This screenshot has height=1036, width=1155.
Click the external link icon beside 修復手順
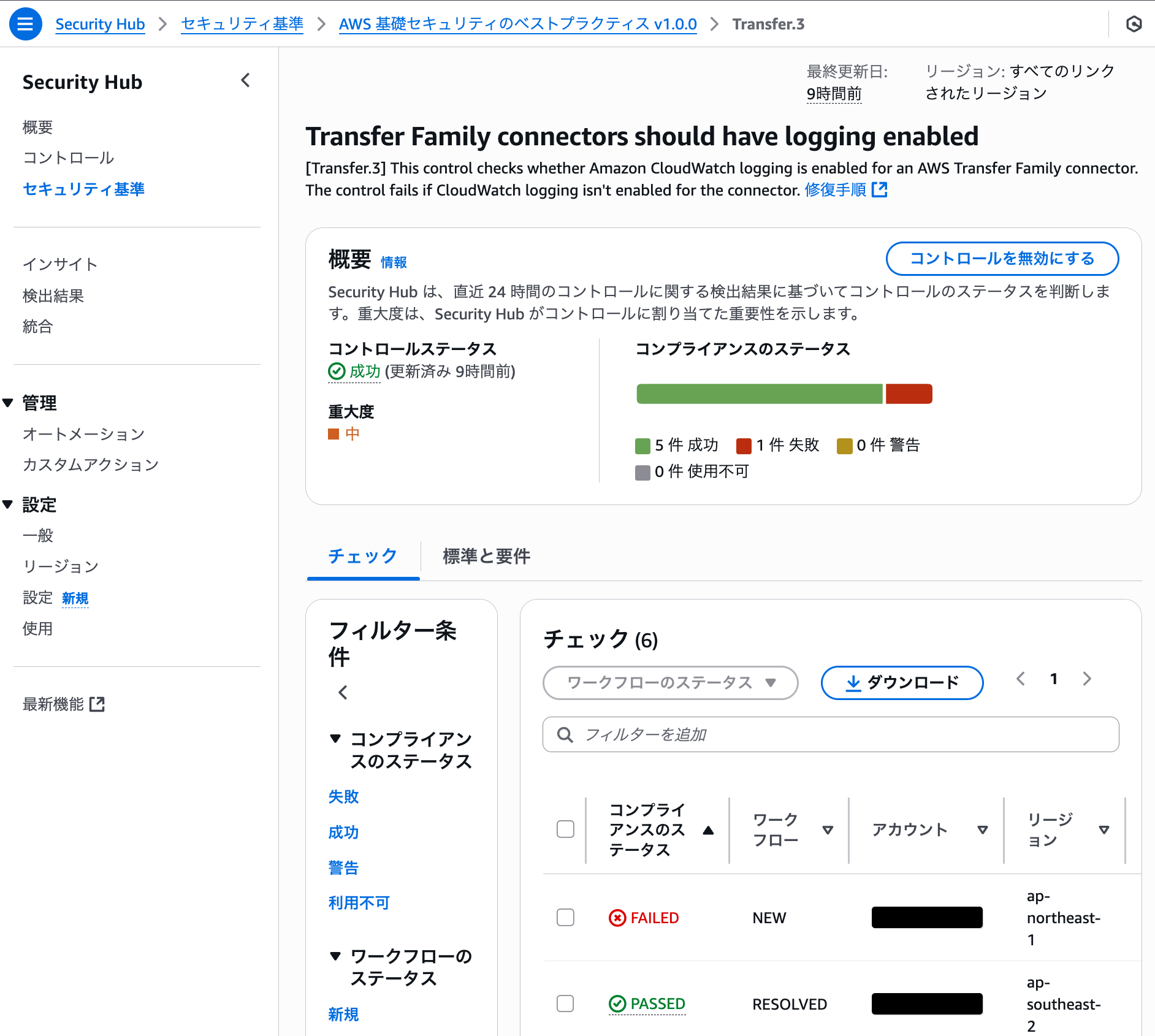coord(880,190)
